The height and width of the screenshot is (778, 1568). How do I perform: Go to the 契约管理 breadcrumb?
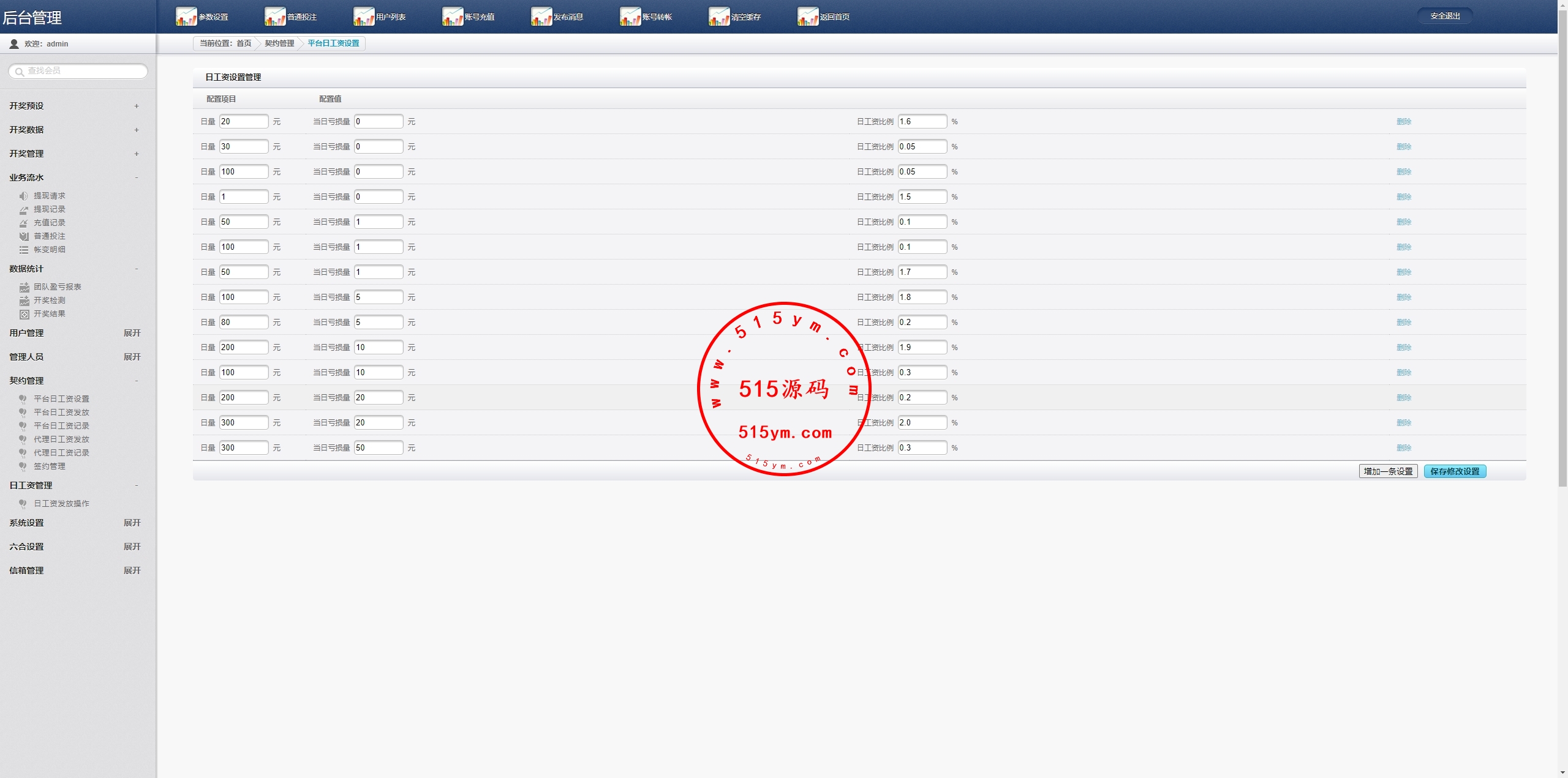click(x=279, y=43)
